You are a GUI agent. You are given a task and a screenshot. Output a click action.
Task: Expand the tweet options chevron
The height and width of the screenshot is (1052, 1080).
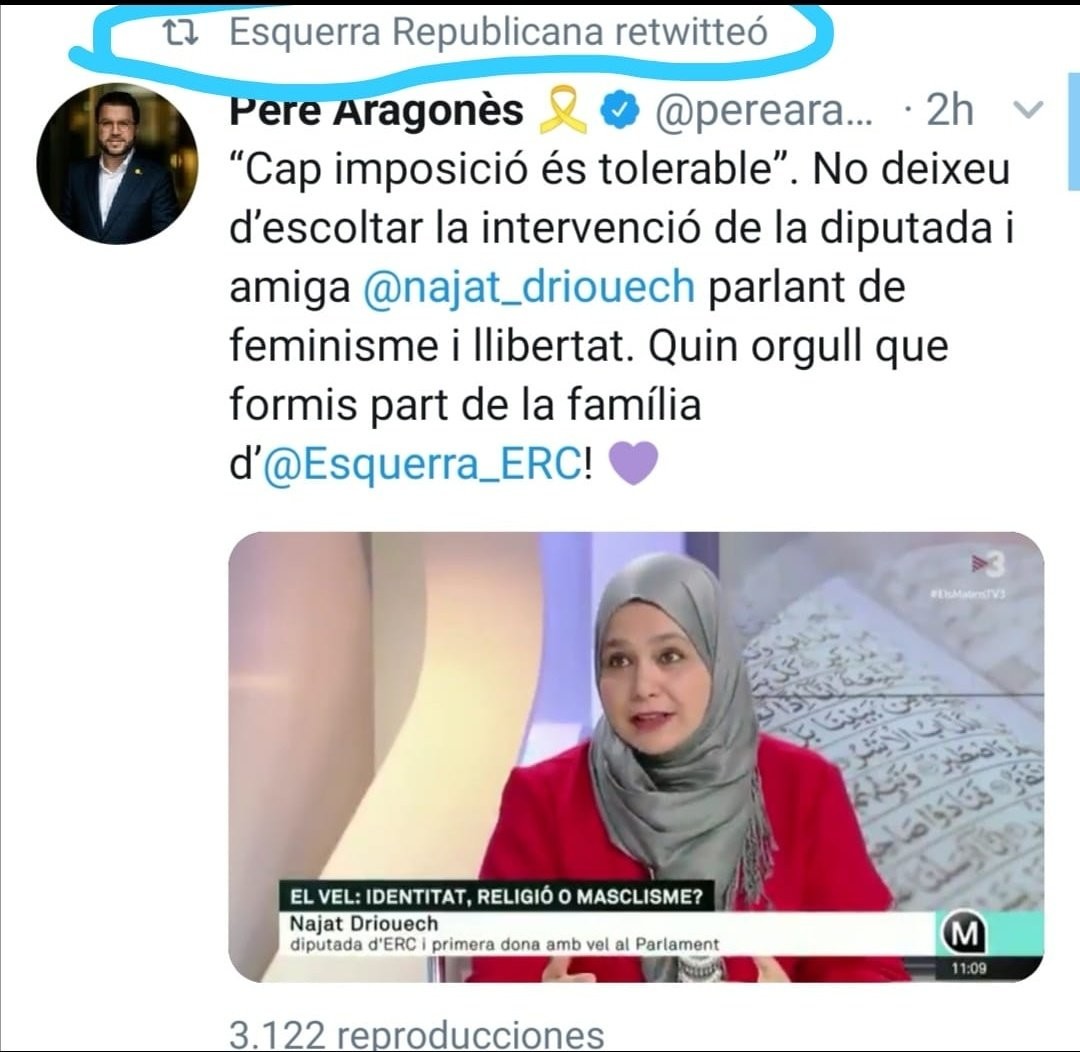tap(1030, 110)
